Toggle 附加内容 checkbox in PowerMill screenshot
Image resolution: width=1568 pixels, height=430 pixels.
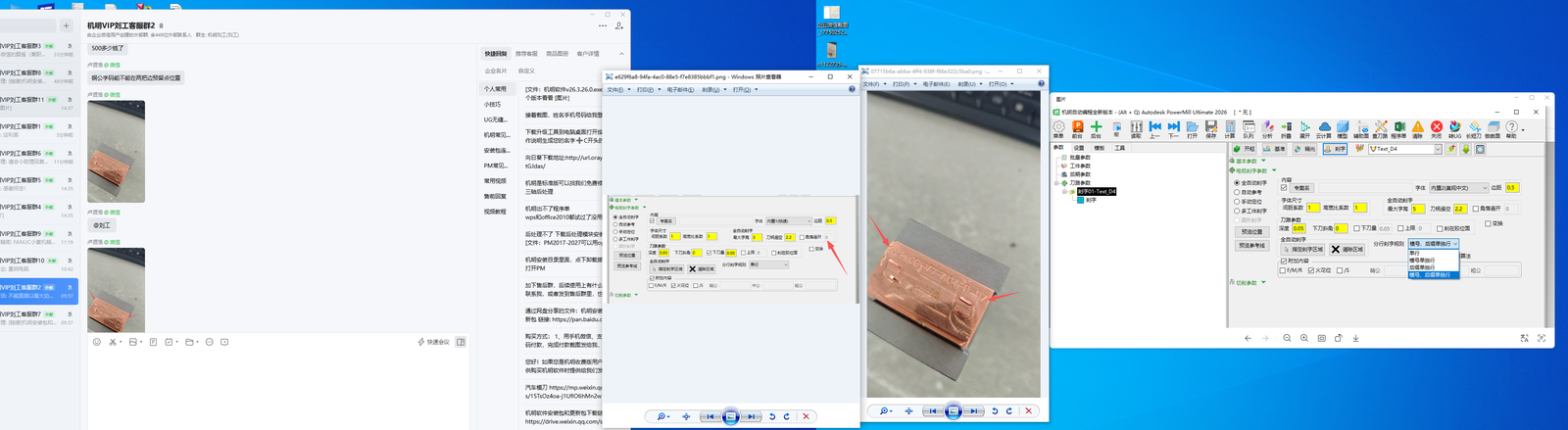point(1284,261)
